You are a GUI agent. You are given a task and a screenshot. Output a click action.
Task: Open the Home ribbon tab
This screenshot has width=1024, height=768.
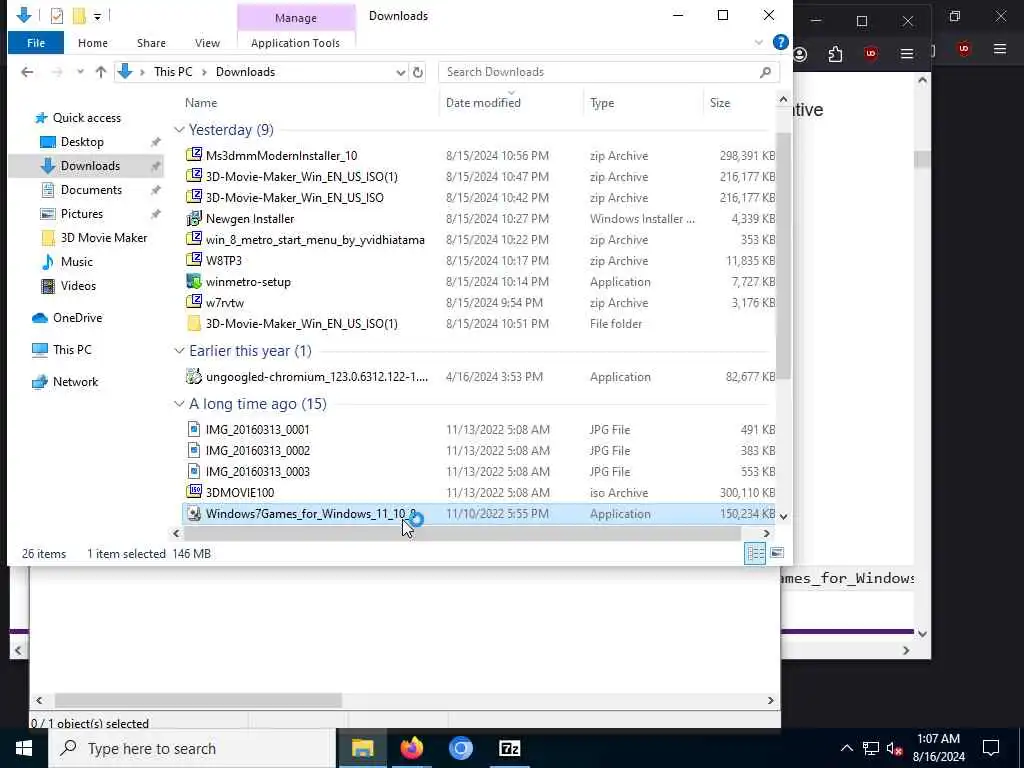(93, 43)
